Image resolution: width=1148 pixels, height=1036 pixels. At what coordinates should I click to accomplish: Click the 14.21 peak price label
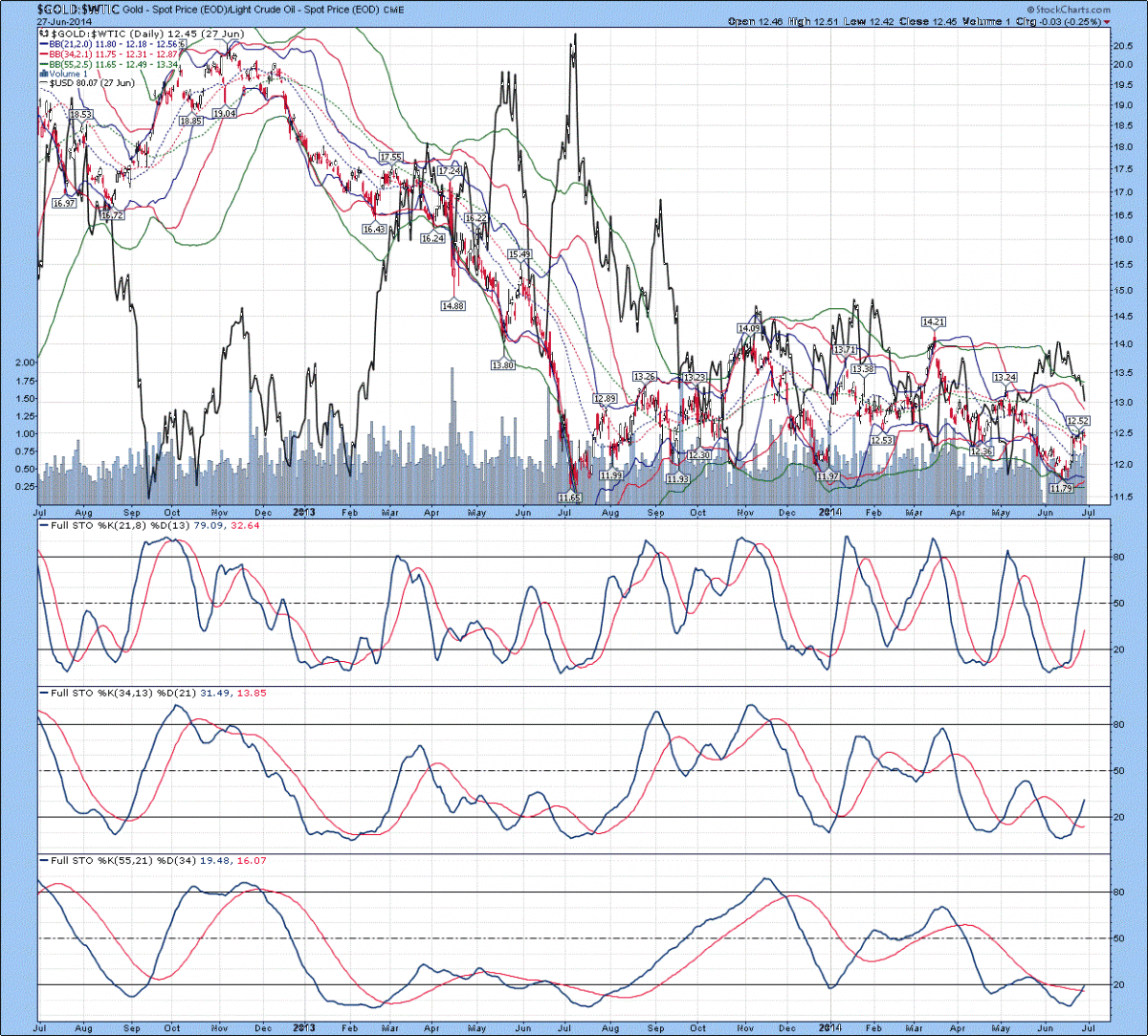coord(933,321)
